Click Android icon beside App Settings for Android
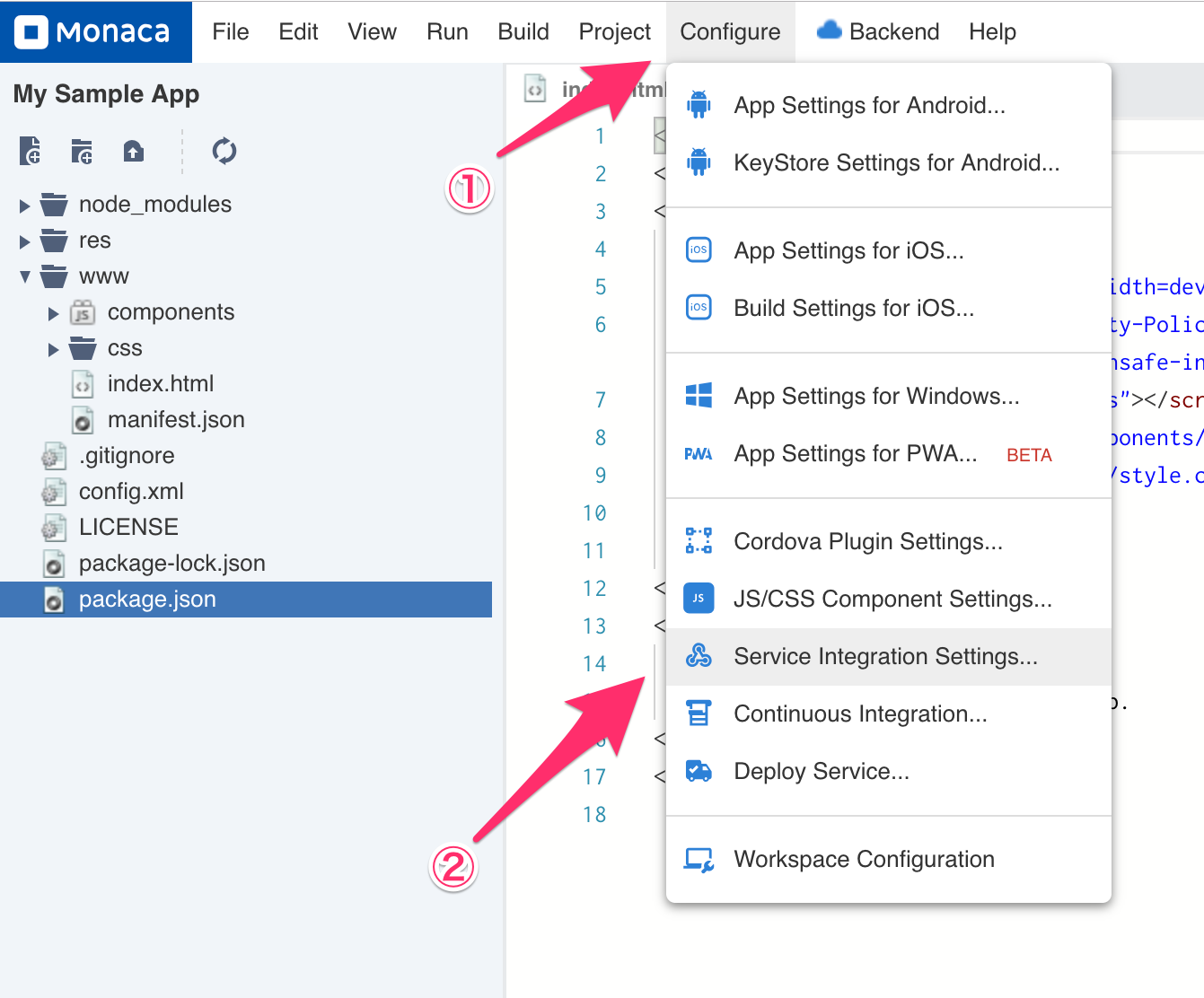This screenshot has height=998, width=1204. (x=699, y=105)
